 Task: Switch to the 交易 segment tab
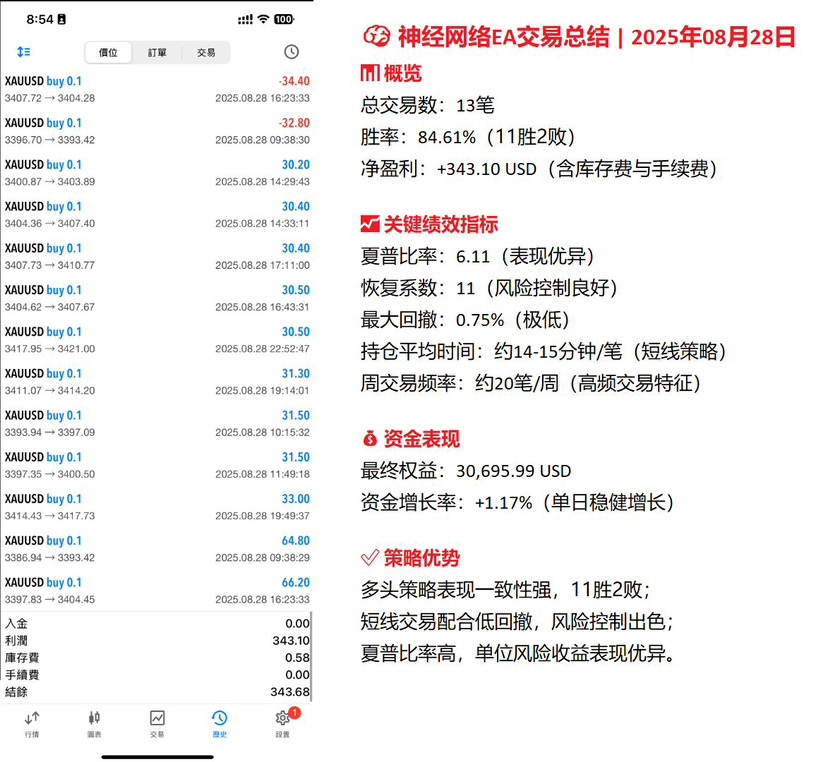click(x=206, y=53)
